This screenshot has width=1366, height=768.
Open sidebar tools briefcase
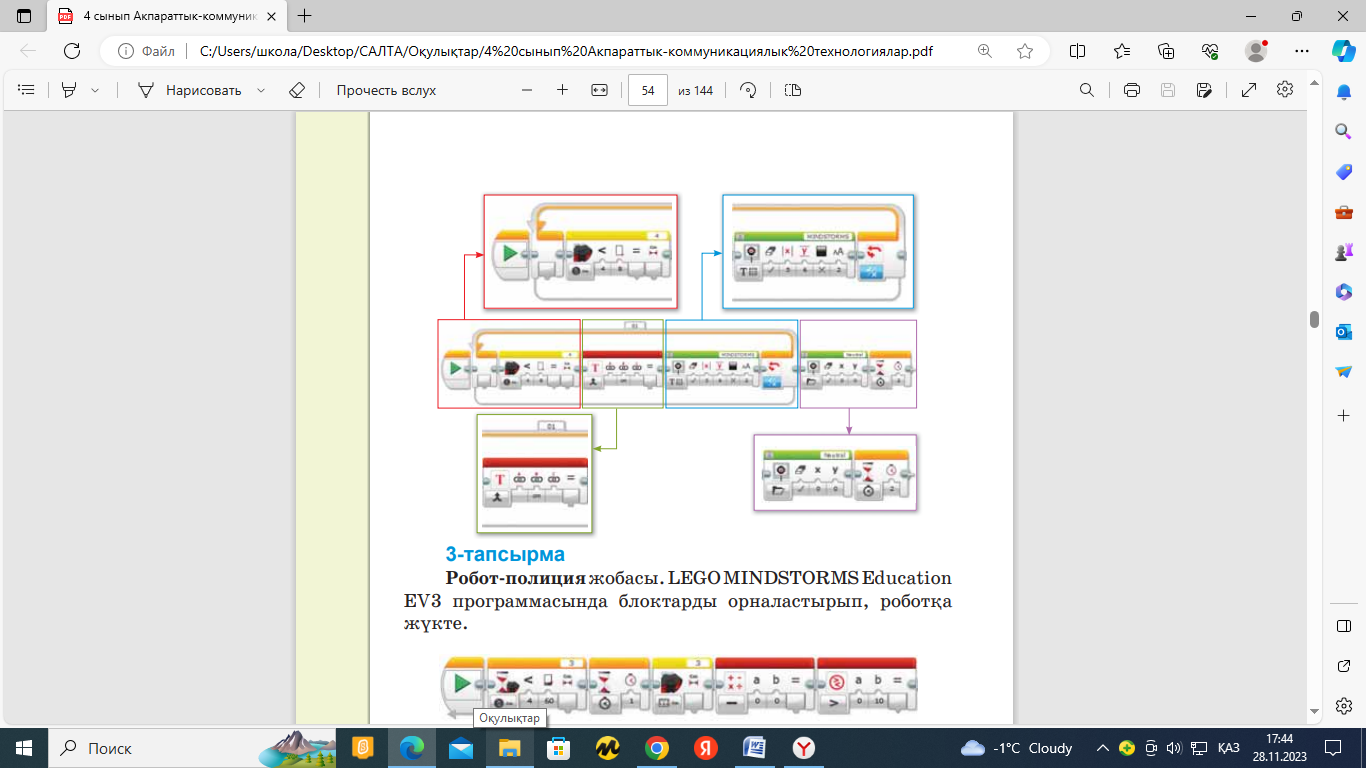tap(1344, 212)
